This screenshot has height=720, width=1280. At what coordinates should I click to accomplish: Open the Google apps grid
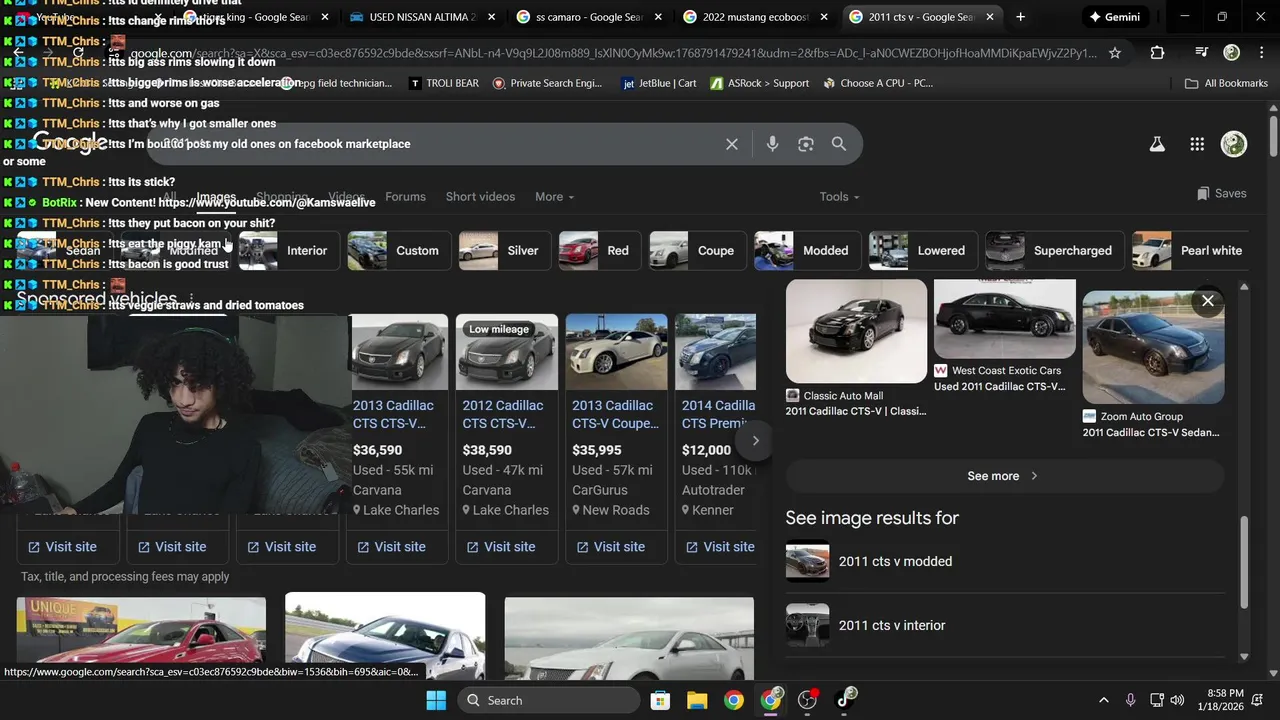click(x=1197, y=144)
